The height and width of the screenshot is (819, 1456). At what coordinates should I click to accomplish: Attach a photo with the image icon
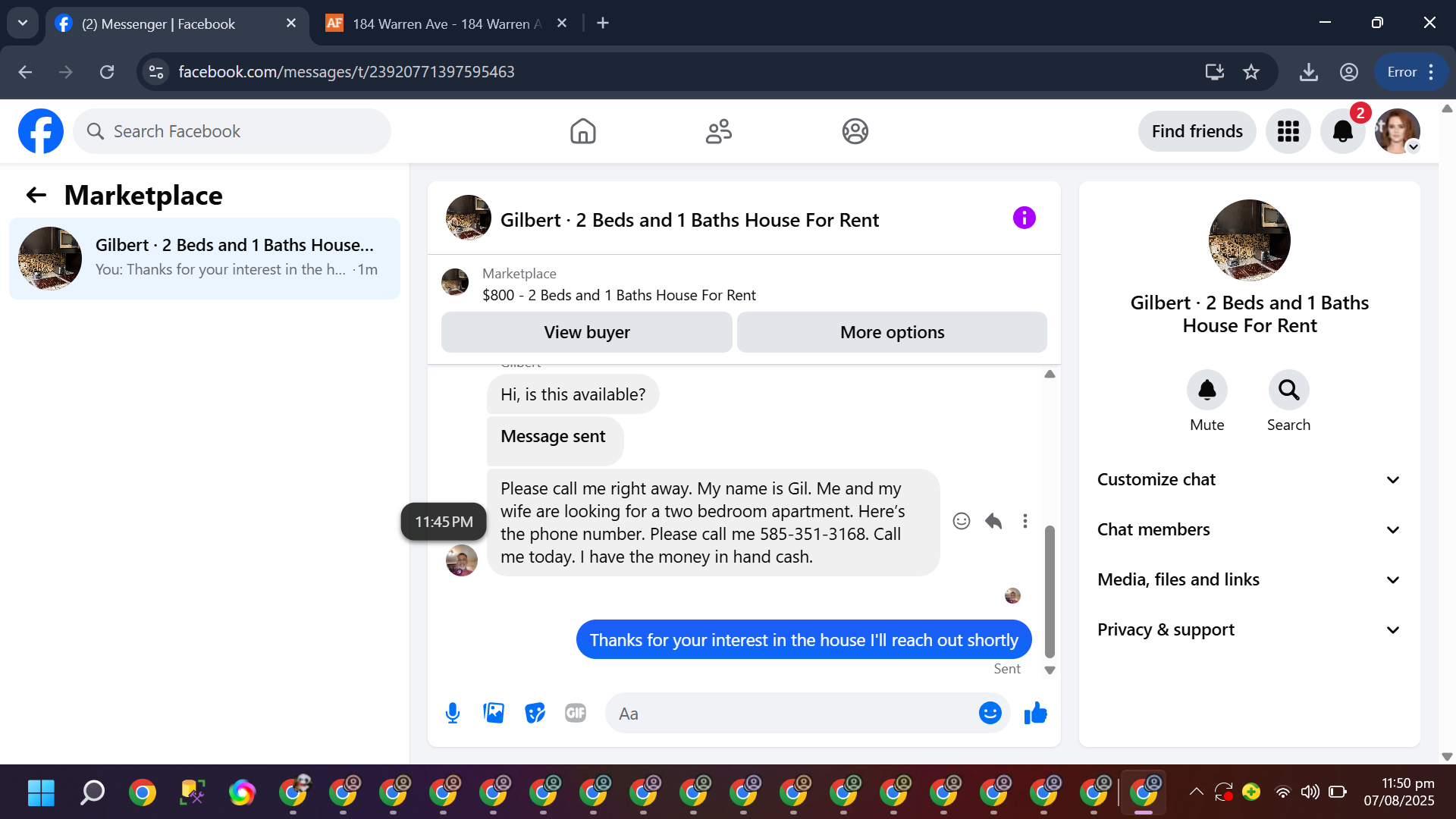click(494, 714)
